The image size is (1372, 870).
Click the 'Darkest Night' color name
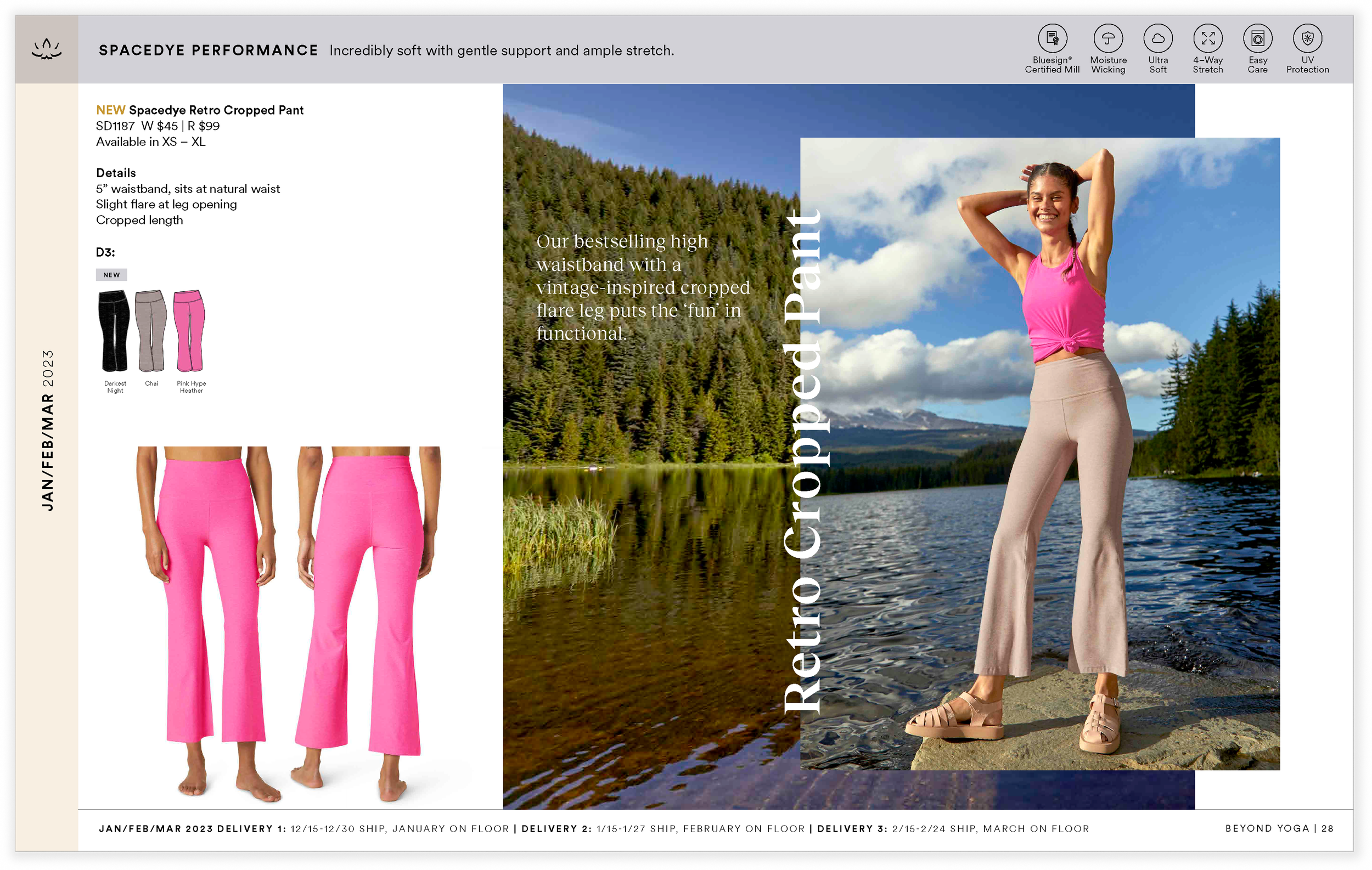coord(115,387)
